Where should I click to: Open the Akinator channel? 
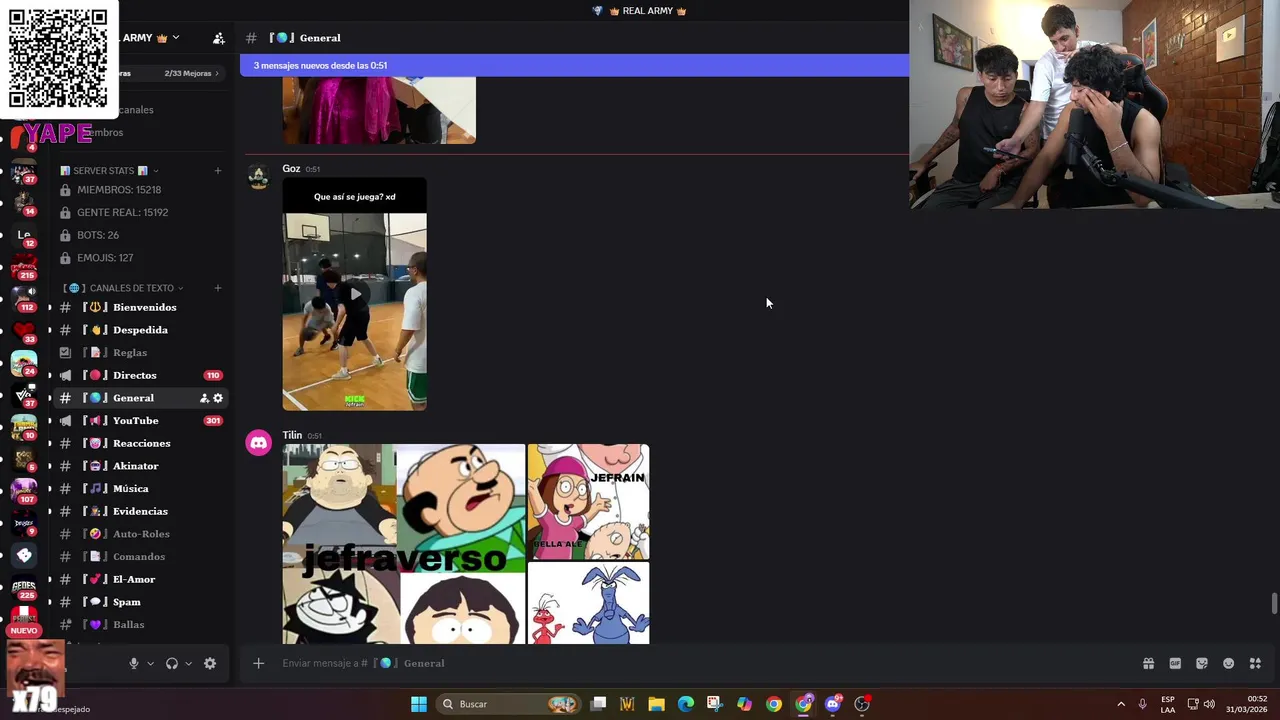click(x=139, y=466)
